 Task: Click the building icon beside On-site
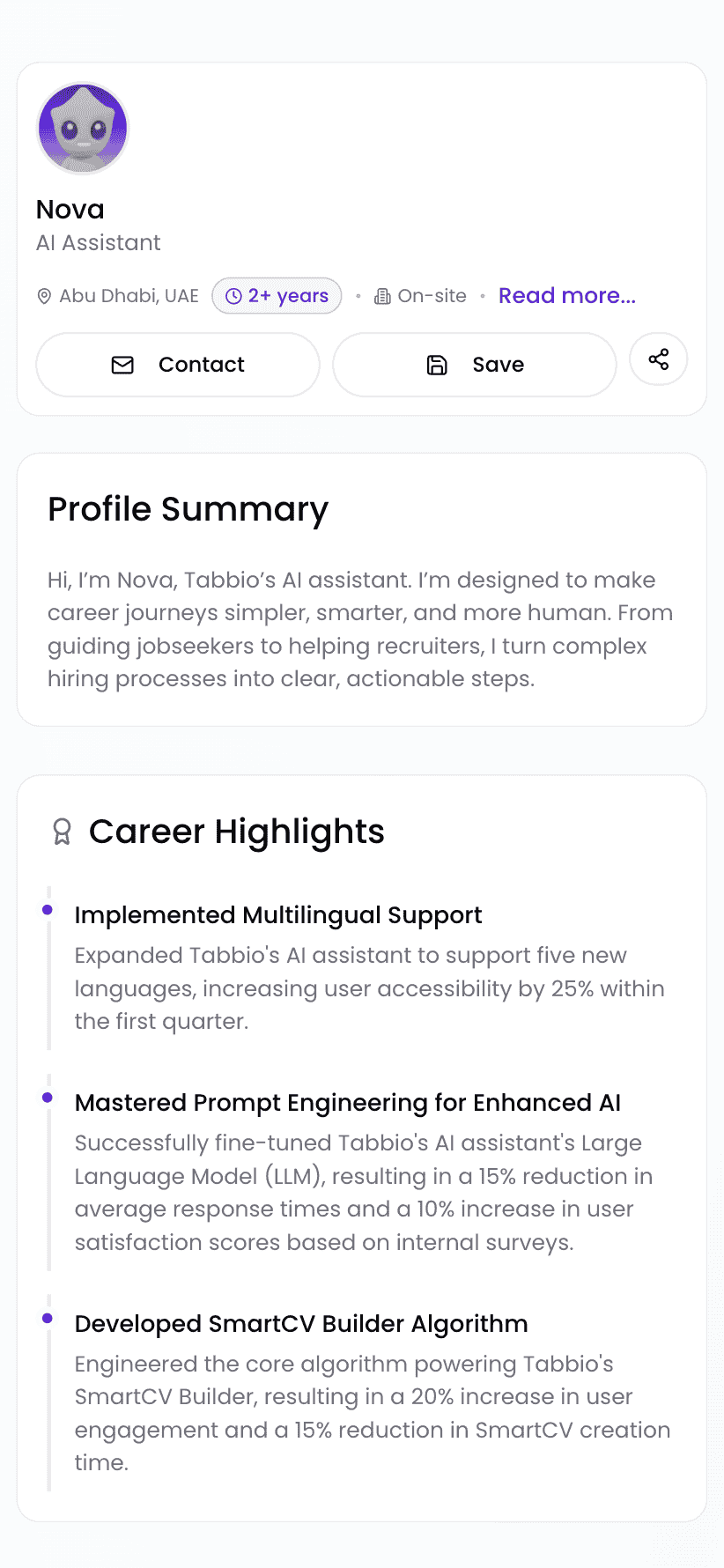point(382,296)
